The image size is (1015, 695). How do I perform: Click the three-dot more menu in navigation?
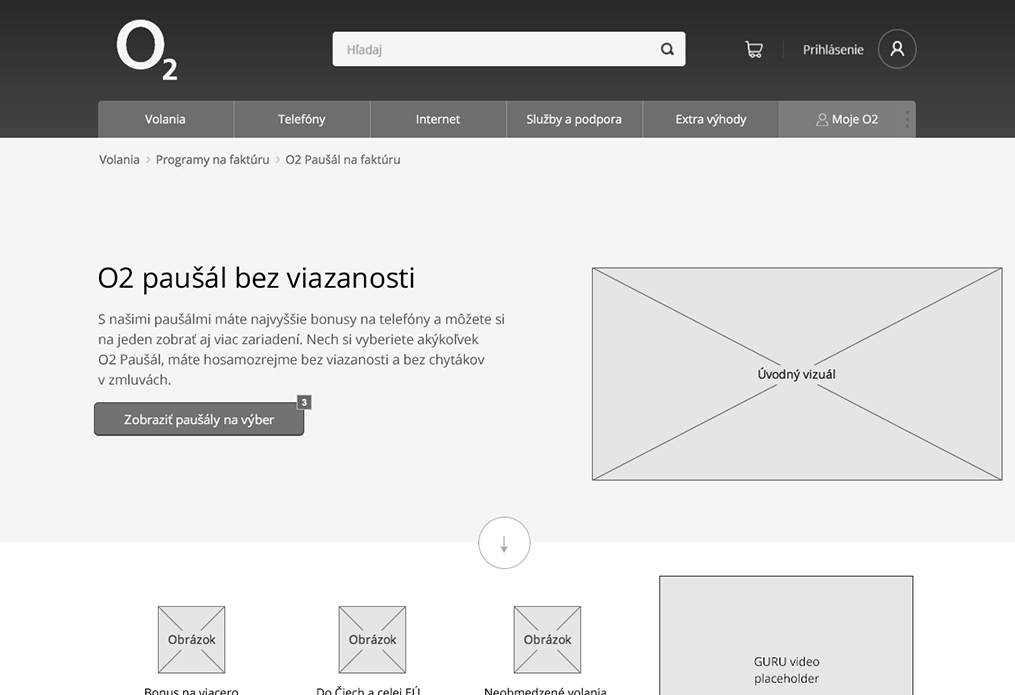pyautogui.click(x=907, y=119)
